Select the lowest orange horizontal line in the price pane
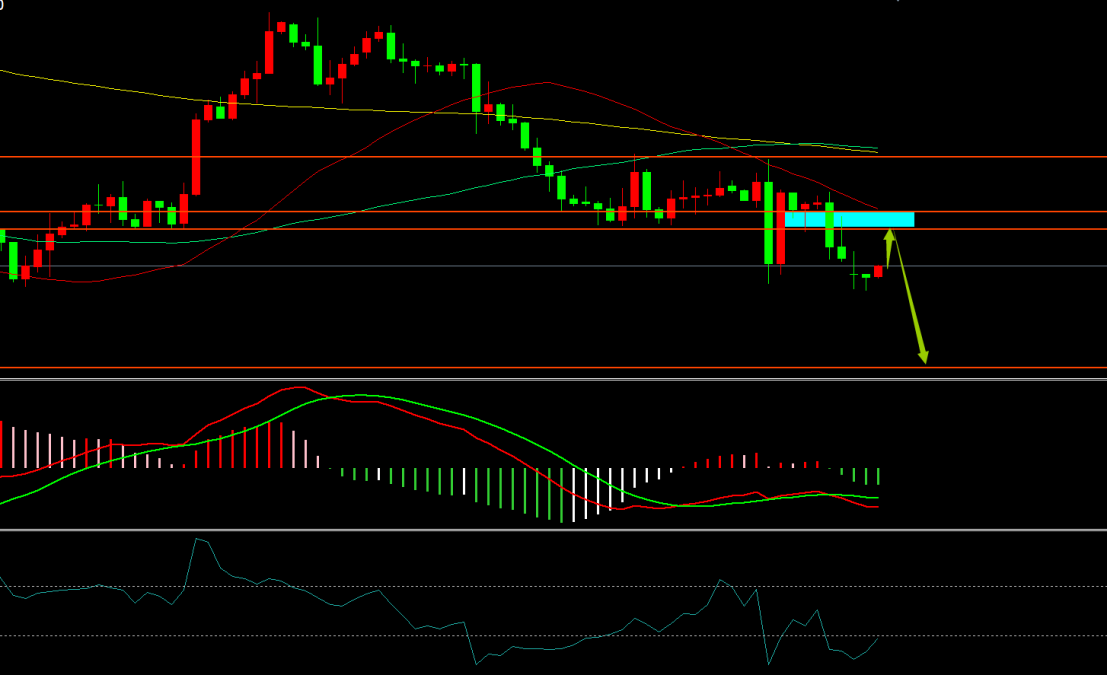The width and height of the screenshot is (1107, 676). (554, 368)
